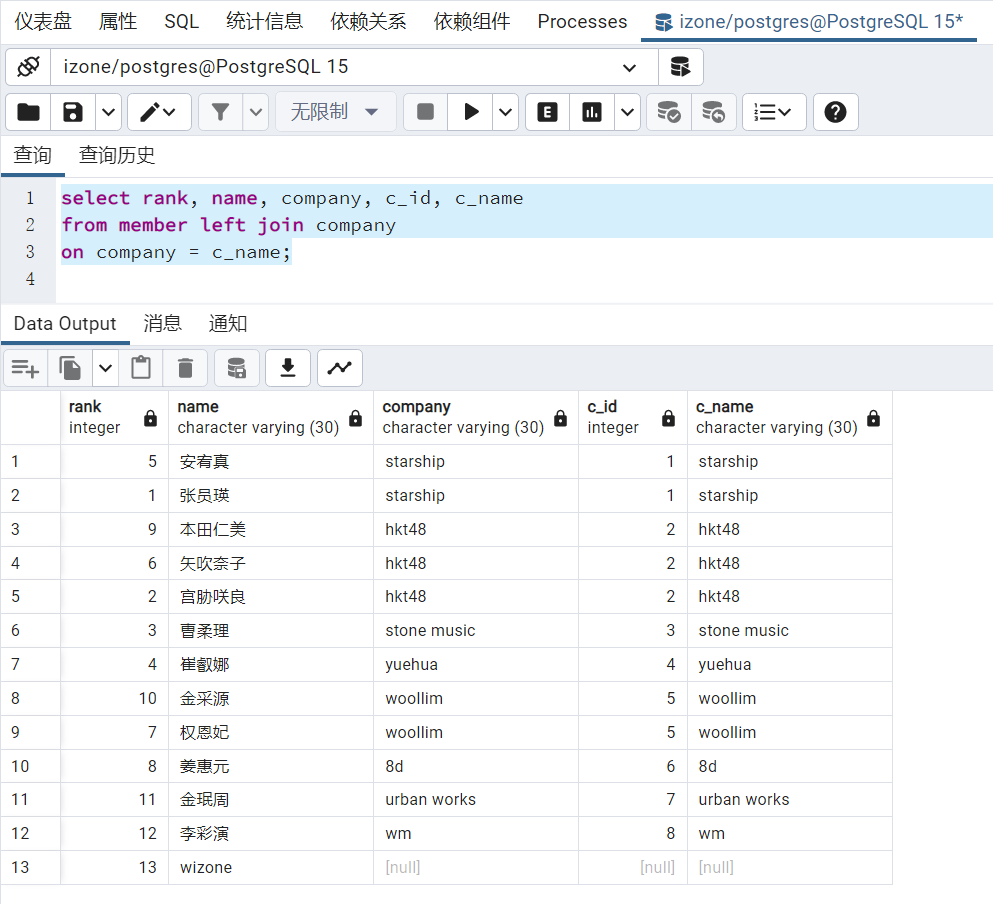Expand the connection selector dropdown
The image size is (993, 904).
tap(629, 67)
